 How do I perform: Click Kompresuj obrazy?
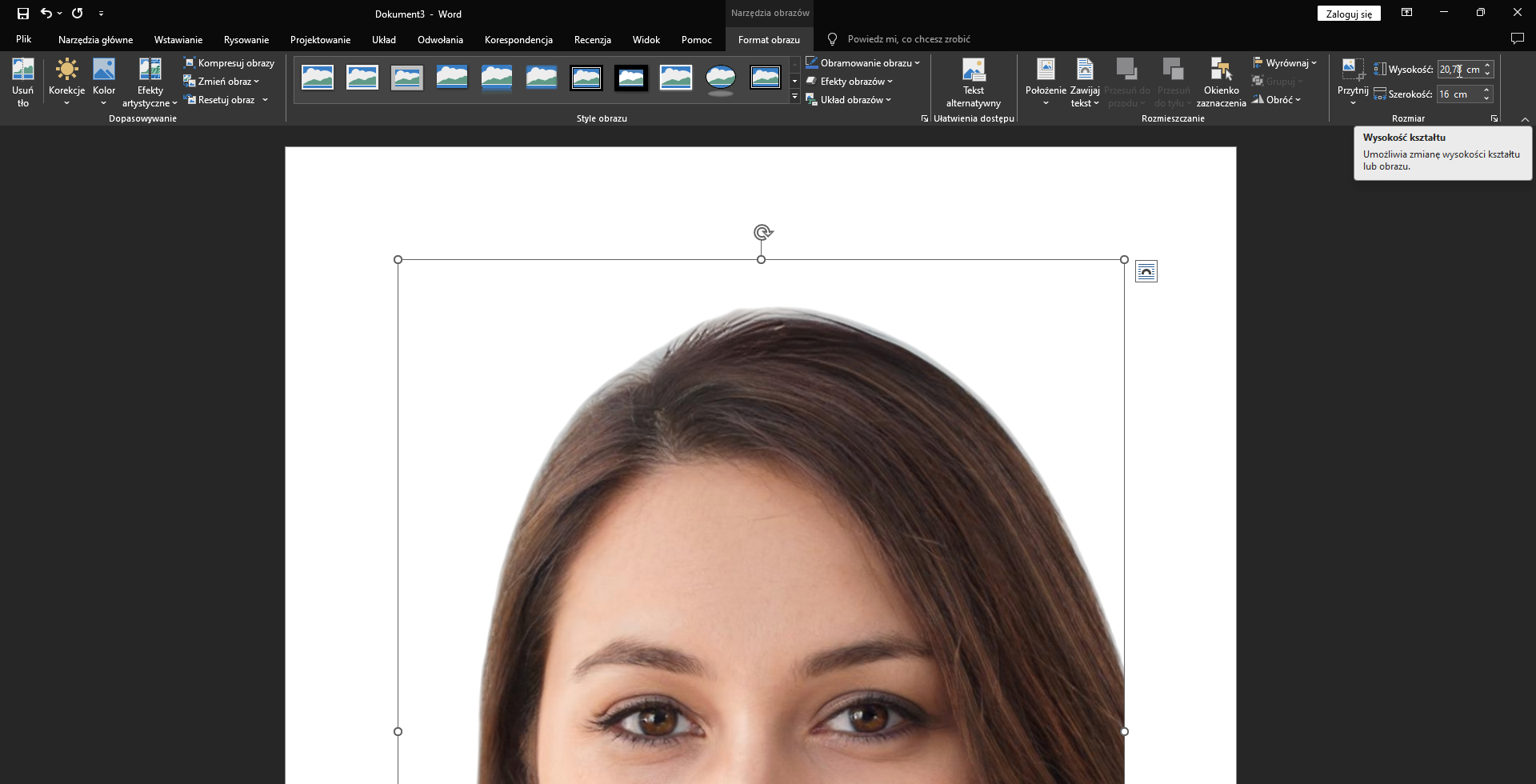(229, 62)
